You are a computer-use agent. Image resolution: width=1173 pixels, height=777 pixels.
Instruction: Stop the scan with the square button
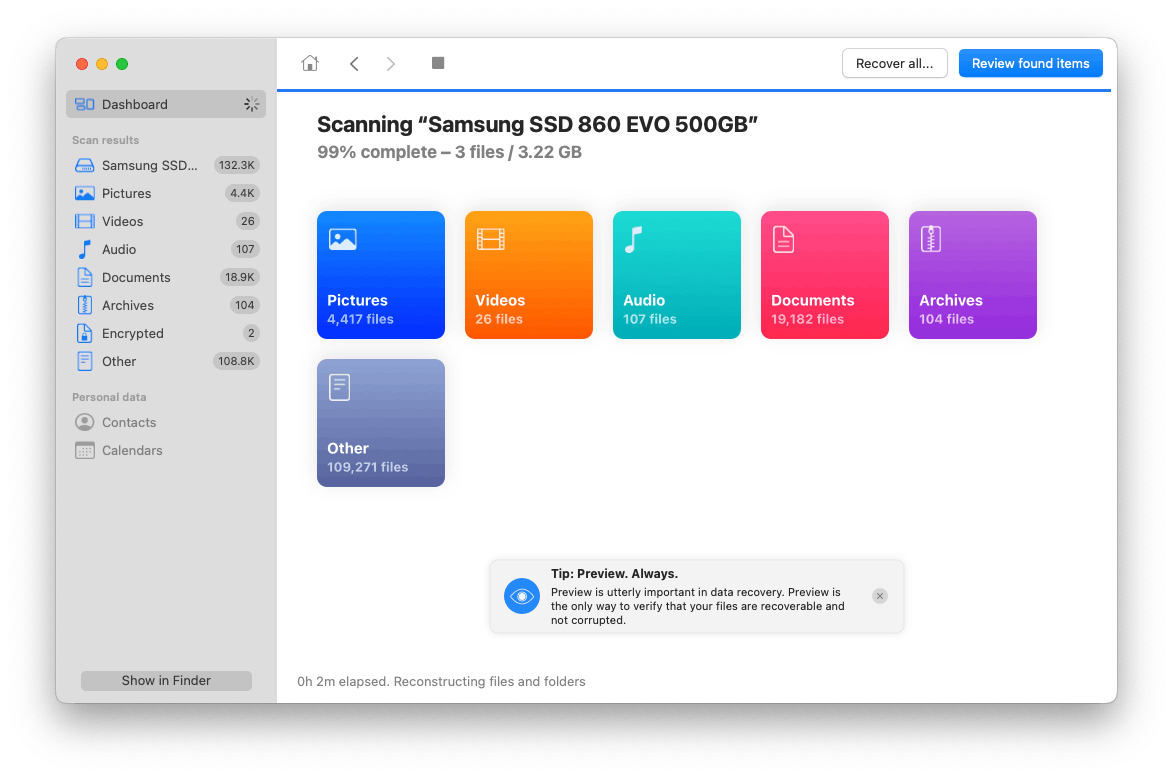(x=438, y=63)
